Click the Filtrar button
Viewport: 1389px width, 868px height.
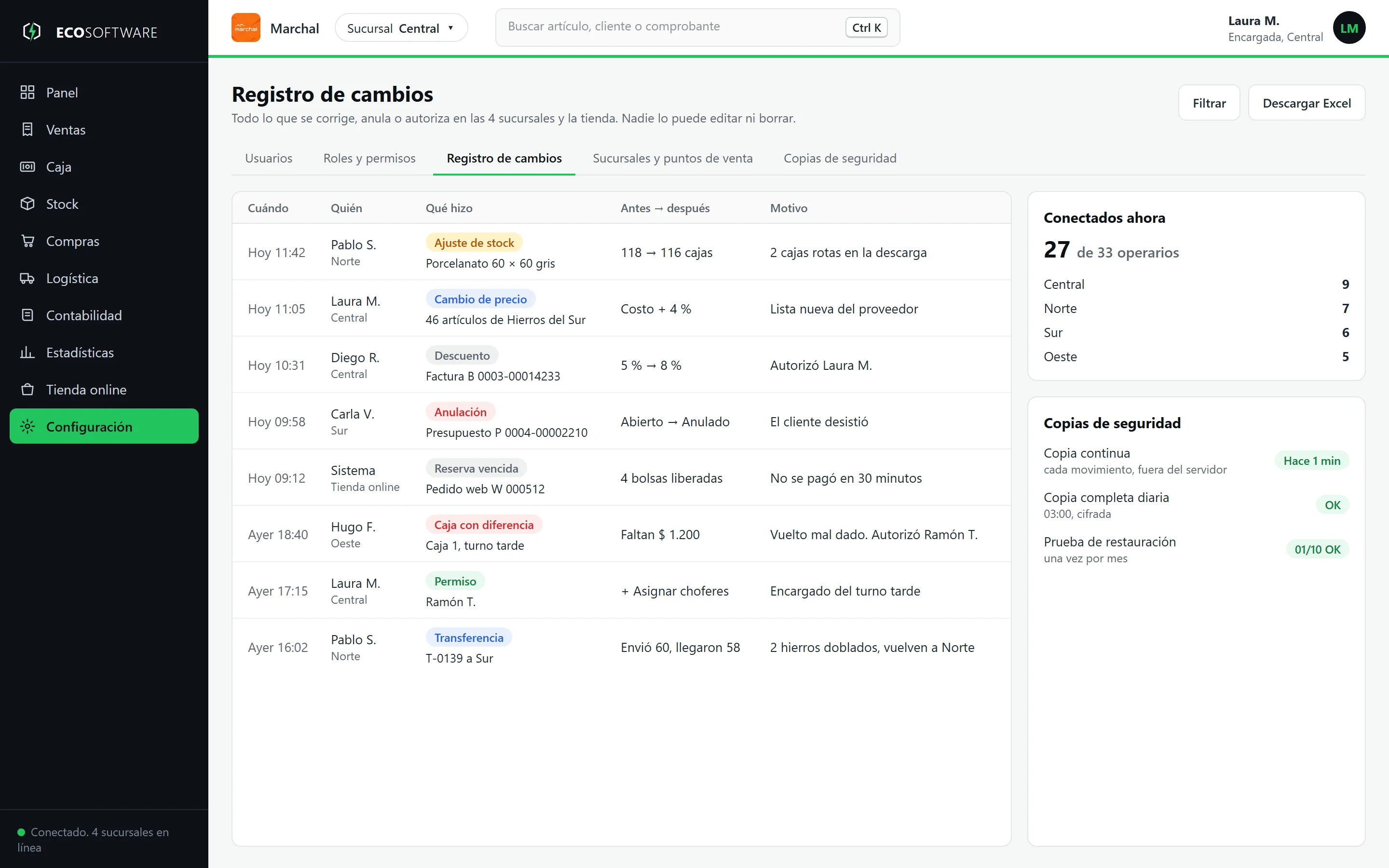point(1209,103)
